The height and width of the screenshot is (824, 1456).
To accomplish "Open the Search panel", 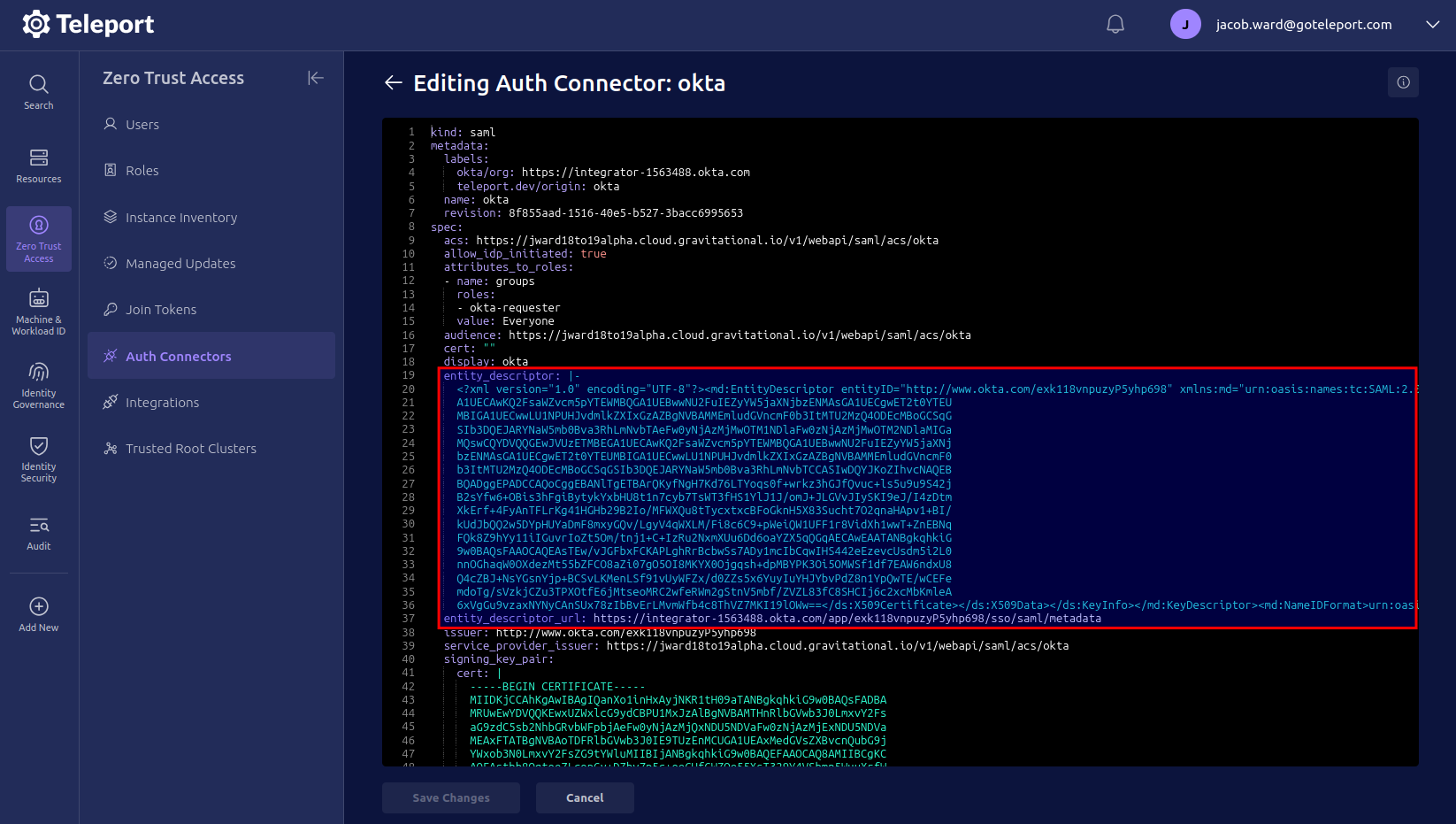I will 38,91.
